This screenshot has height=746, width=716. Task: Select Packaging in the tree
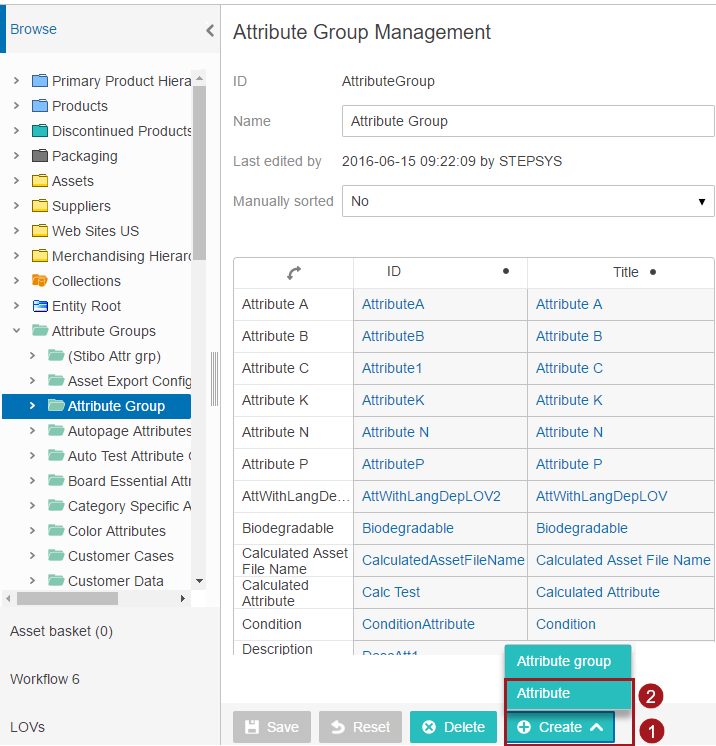pos(85,156)
